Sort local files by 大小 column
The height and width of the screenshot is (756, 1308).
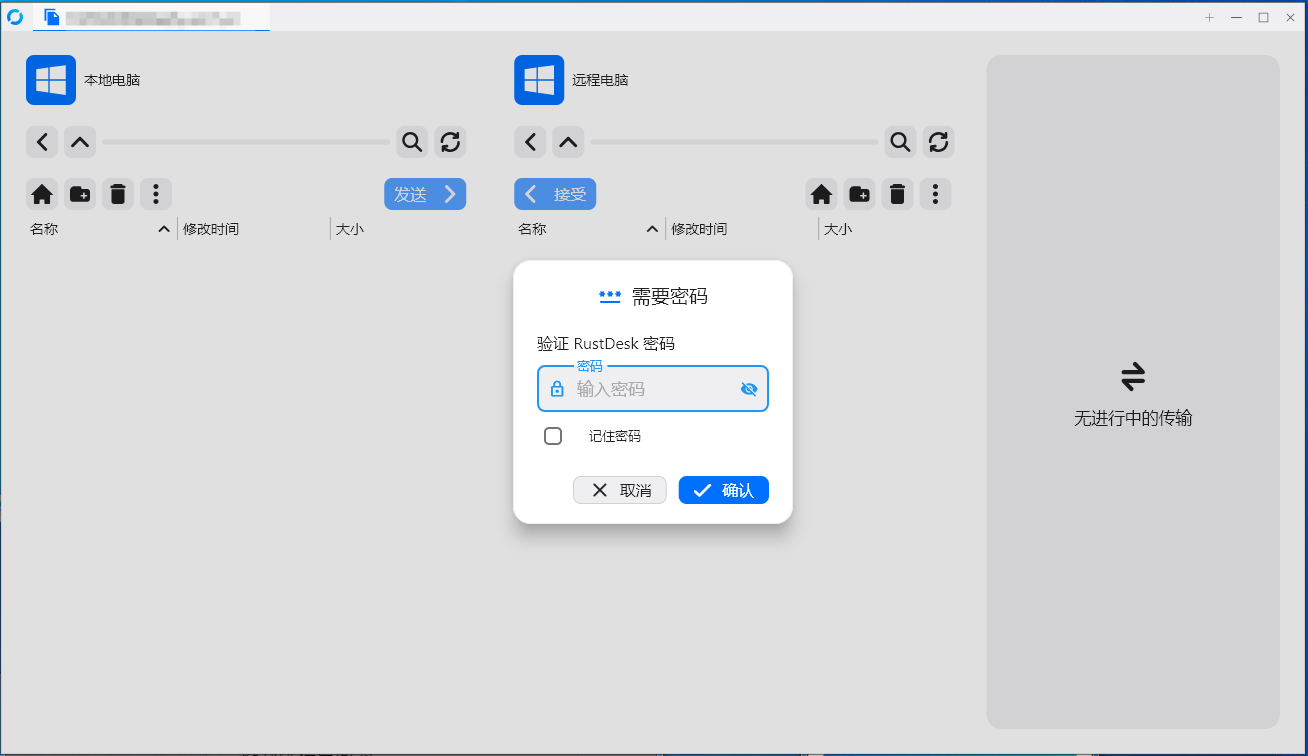pyautogui.click(x=349, y=229)
